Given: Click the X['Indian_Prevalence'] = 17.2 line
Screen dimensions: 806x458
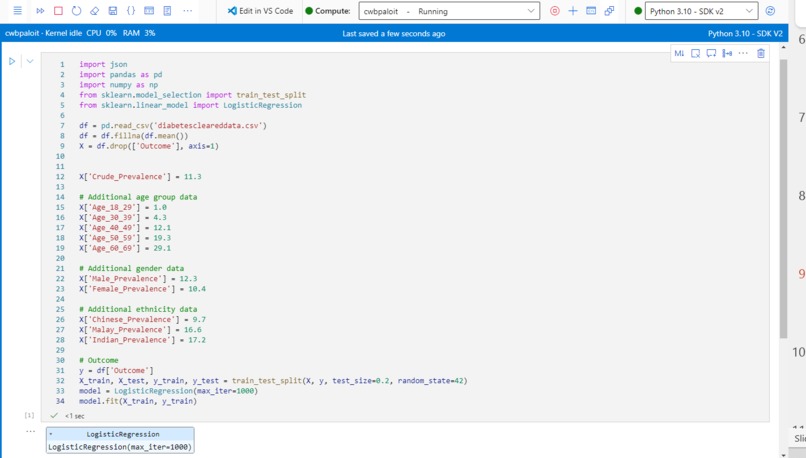Looking at the screenshot, I should pos(142,340).
